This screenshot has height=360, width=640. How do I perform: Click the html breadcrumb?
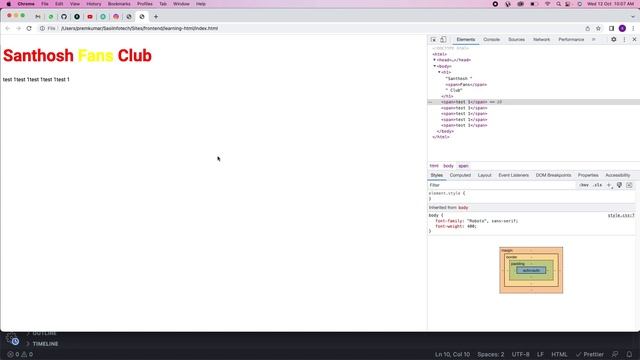point(434,166)
